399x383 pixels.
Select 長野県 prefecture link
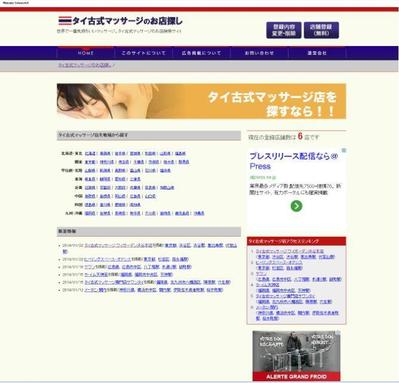pyautogui.click(x=120, y=170)
